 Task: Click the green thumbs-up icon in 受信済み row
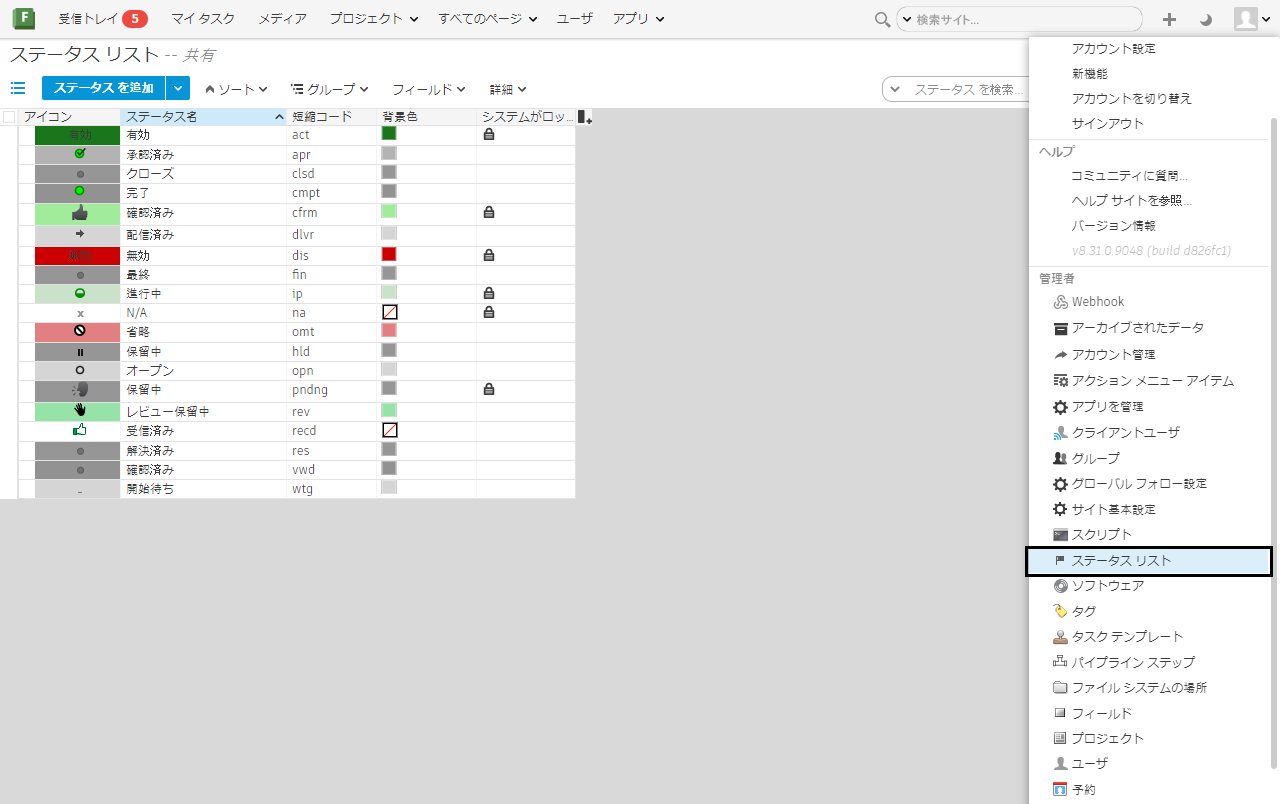80,430
